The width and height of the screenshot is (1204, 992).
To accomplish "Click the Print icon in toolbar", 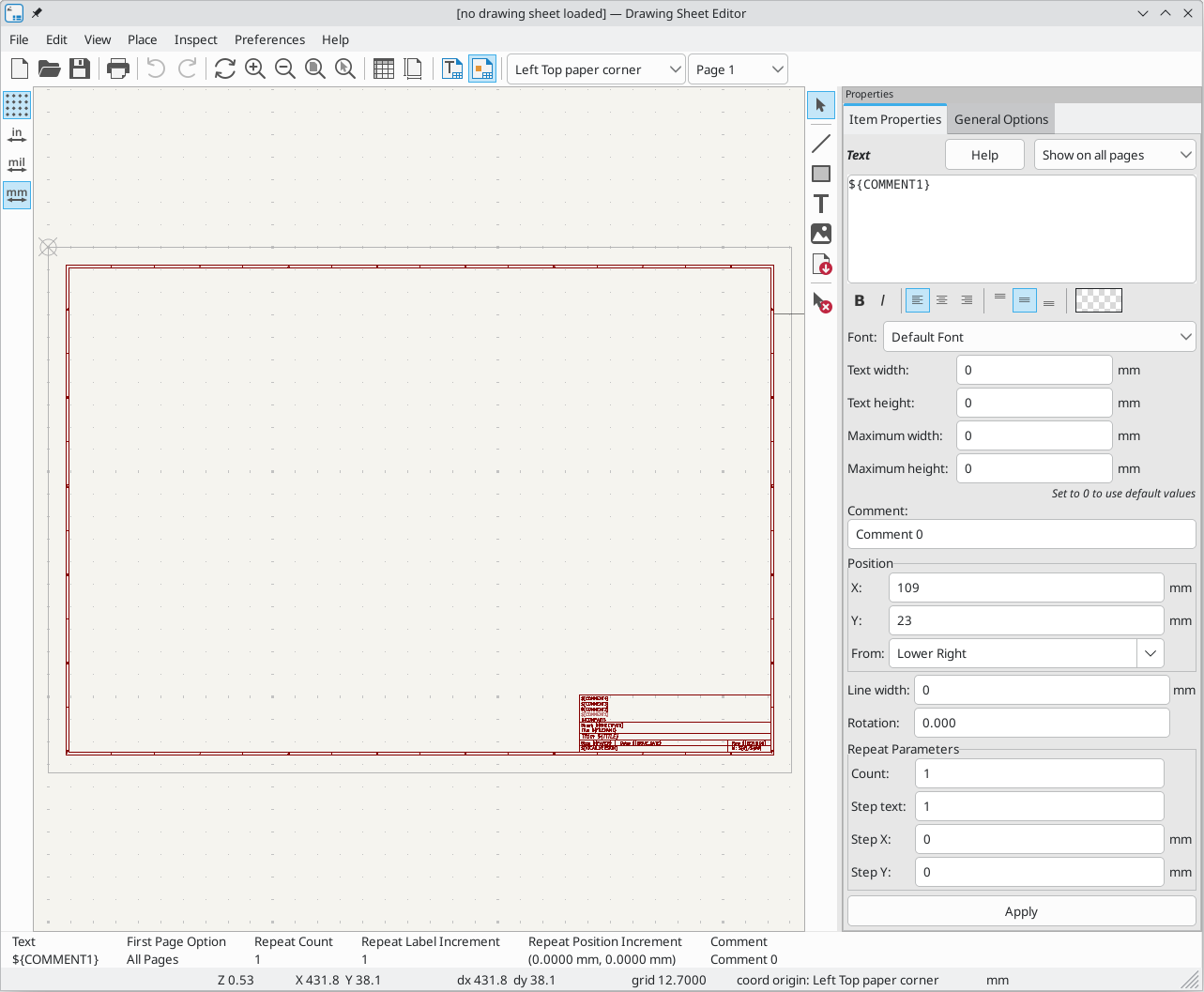I will (117, 69).
